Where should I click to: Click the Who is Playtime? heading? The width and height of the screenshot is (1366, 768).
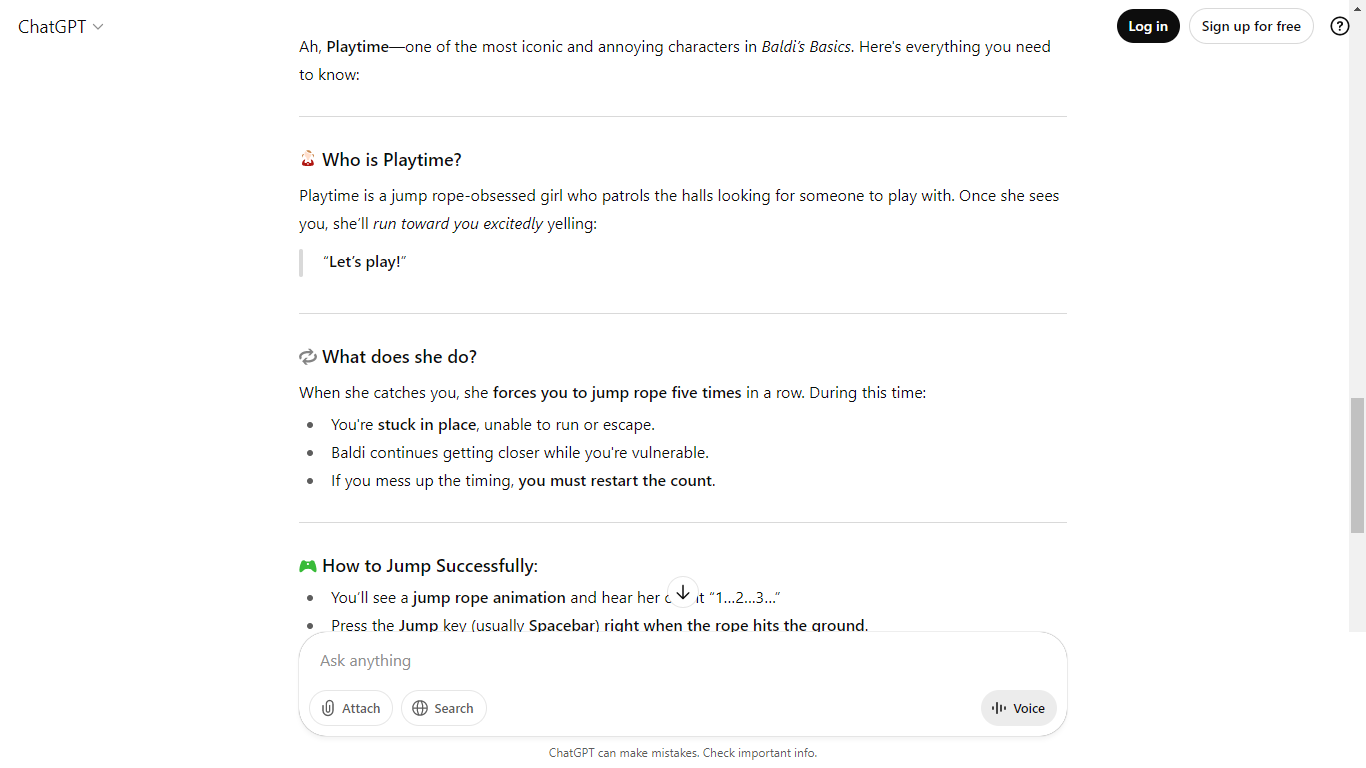pyautogui.click(x=392, y=160)
